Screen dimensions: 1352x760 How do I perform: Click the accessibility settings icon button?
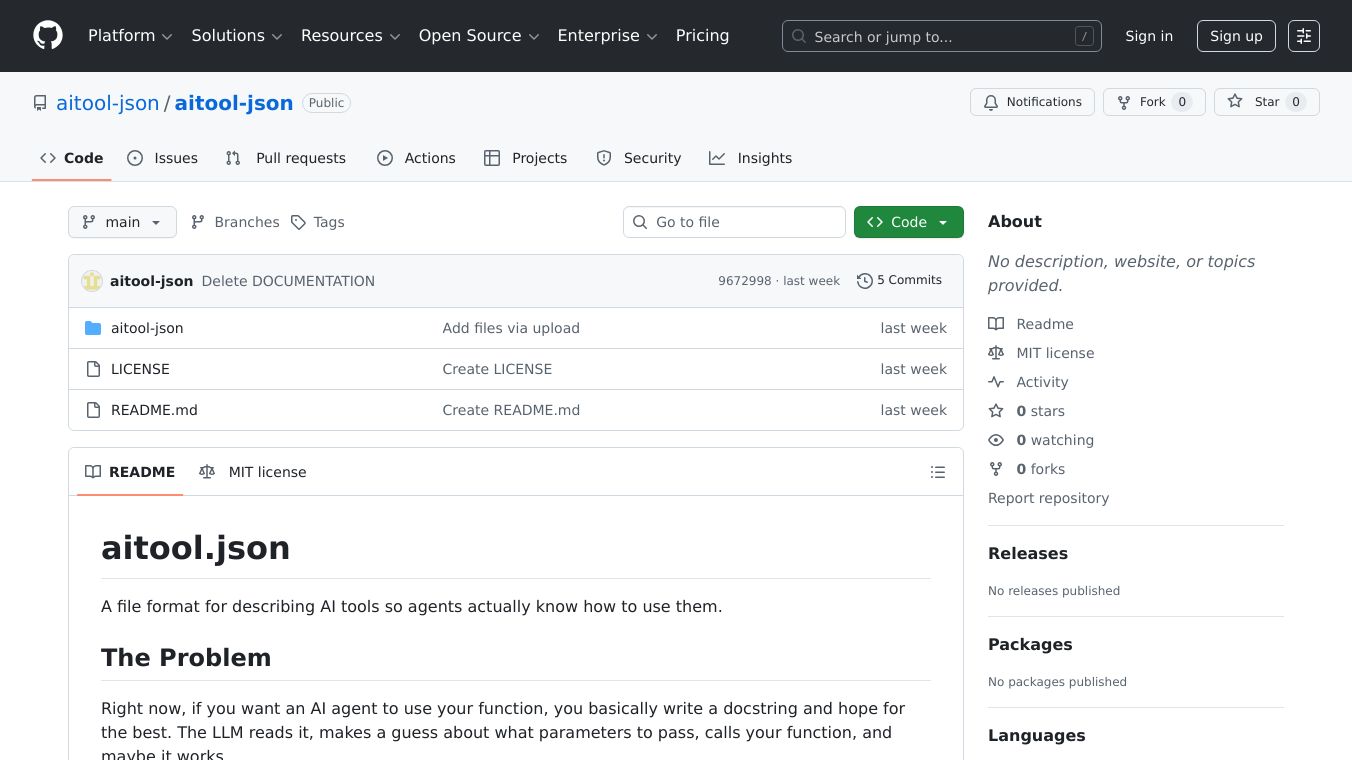click(1303, 36)
